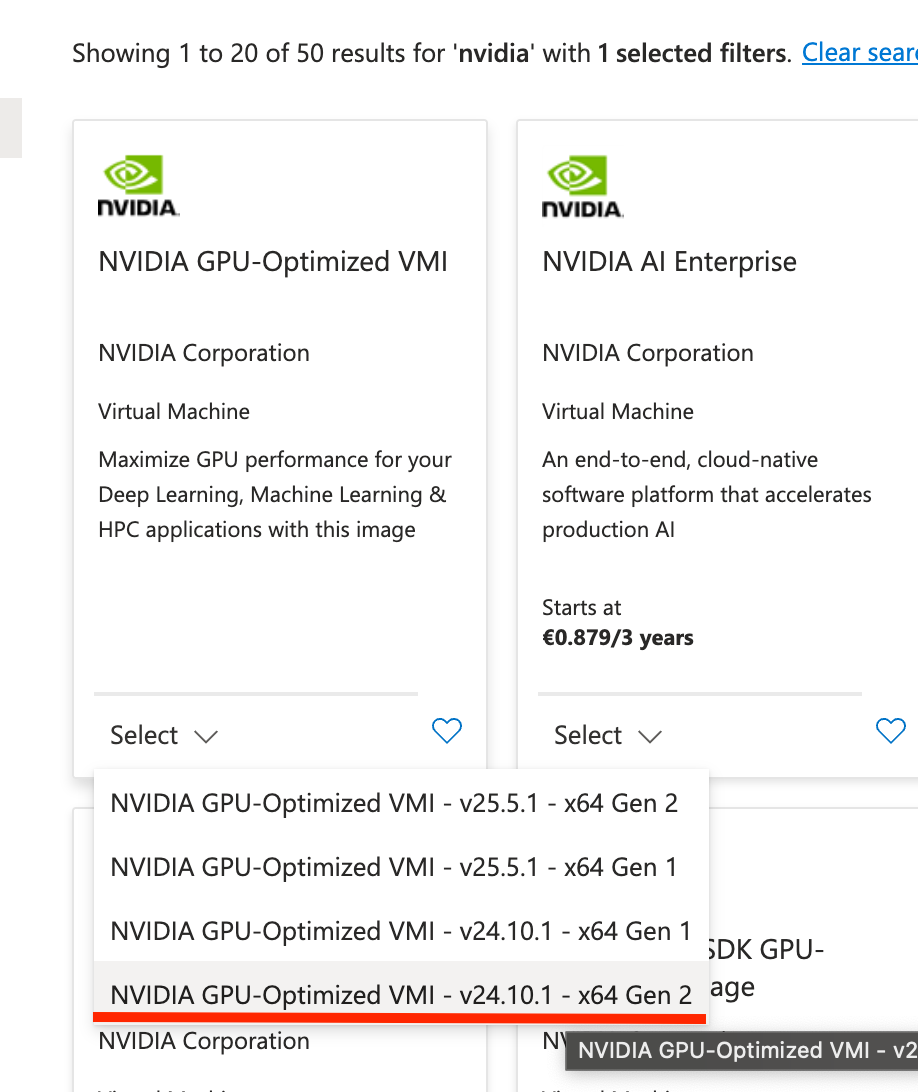Choose v25.5.1 x64 Gen 2 plan
The image size is (918, 1092).
pyautogui.click(x=394, y=804)
